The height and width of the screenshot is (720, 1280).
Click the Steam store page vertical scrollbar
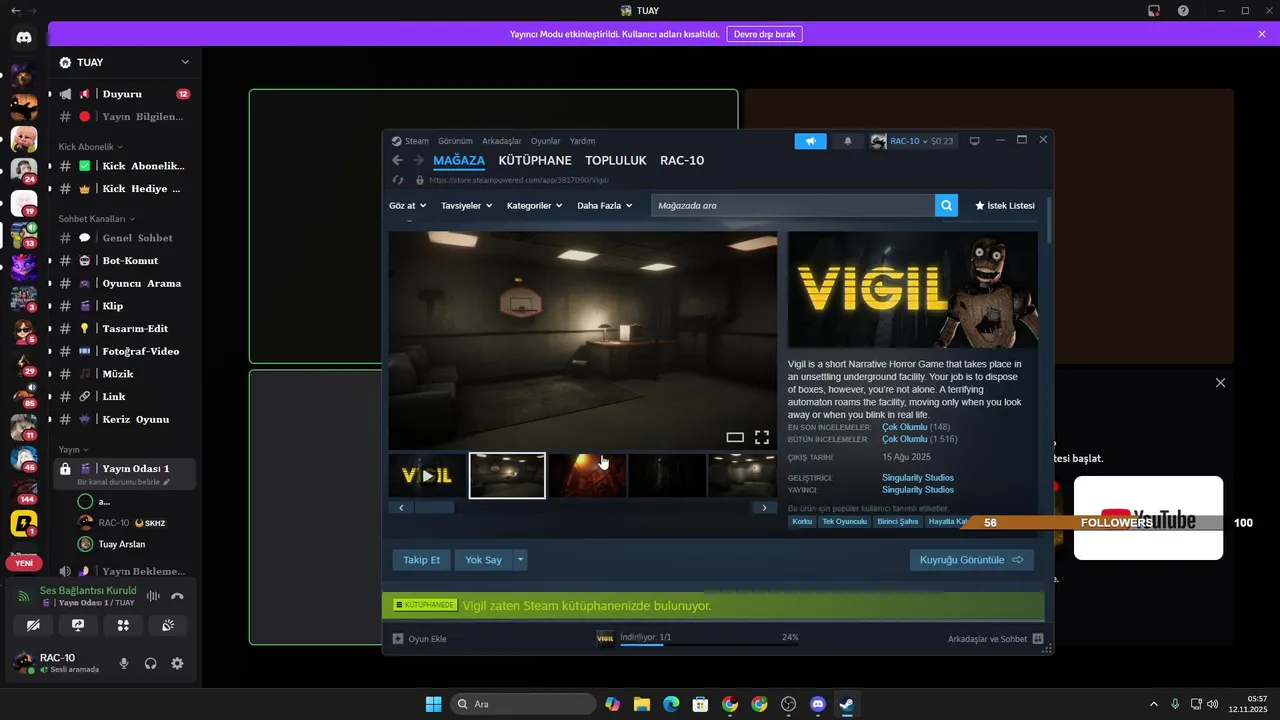(1048, 221)
